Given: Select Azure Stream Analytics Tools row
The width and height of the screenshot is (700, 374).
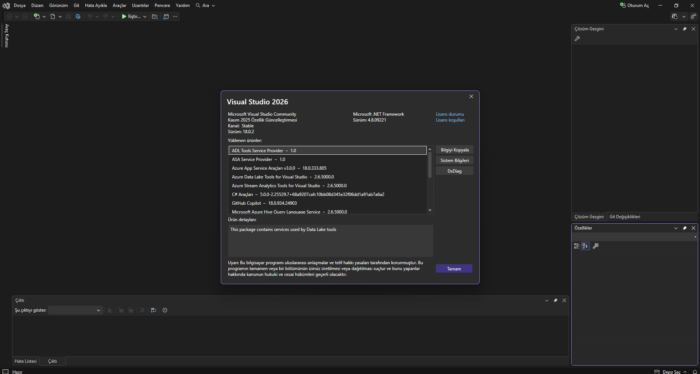Looking at the screenshot, I should click(328, 186).
